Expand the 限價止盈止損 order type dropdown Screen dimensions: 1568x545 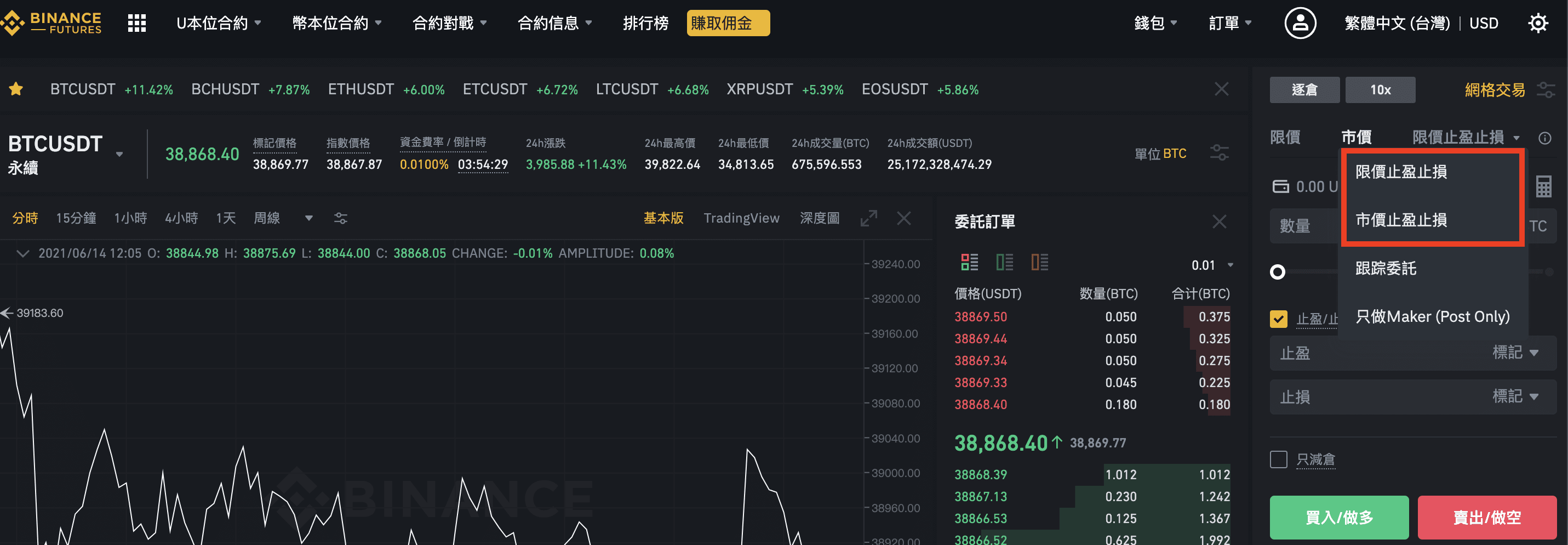(1465, 138)
